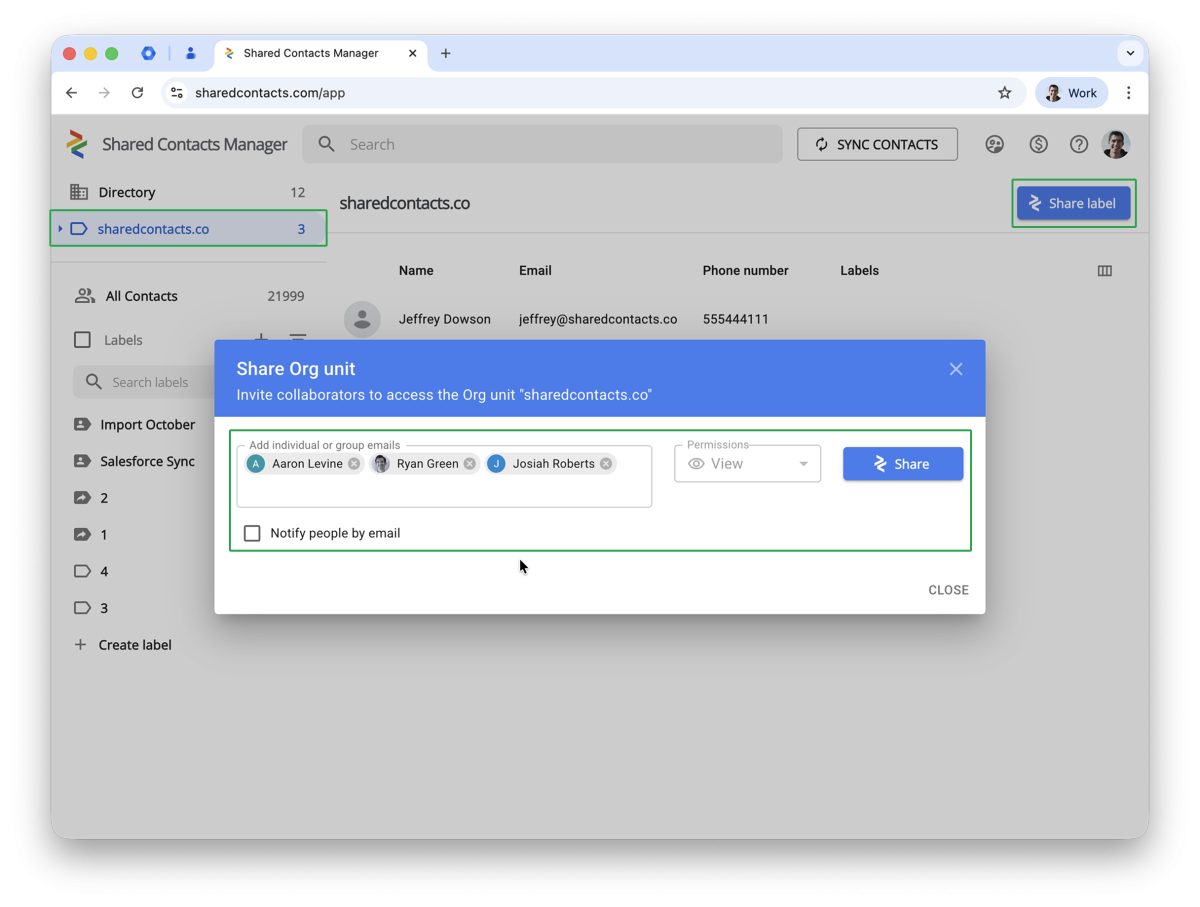Open All Contacts in the sidebar
This screenshot has width=1200, height=907.
[x=141, y=296]
